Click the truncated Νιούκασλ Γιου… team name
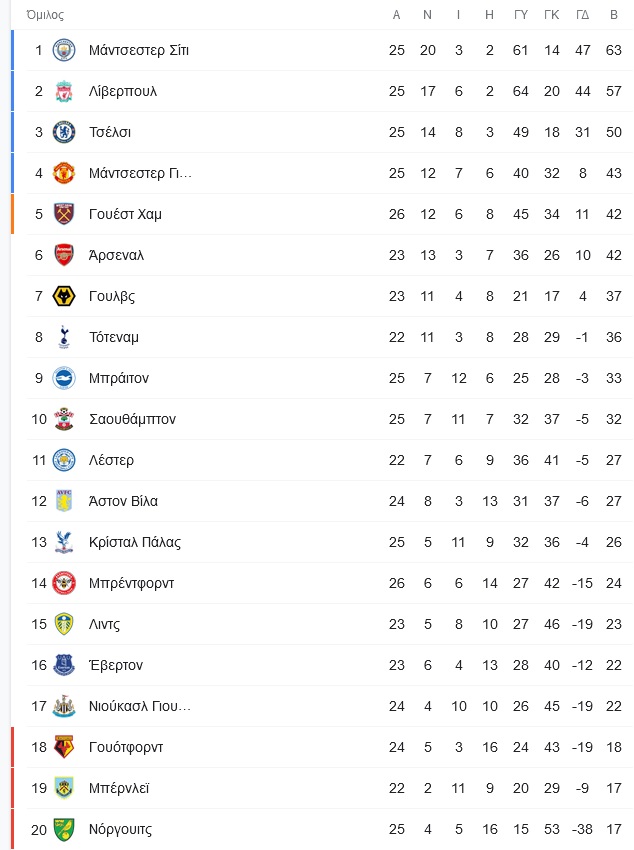Image resolution: width=634 pixels, height=850 pixels. (x=140, y=706)
